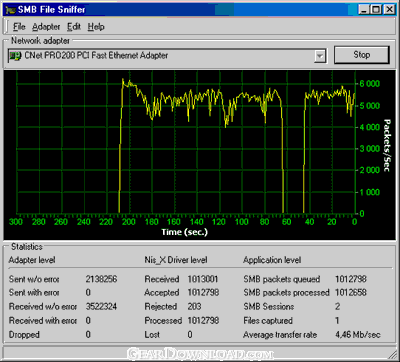The image size is (400, 362).
Task: Click the menu bar grip handle
Action: pos(7,27)
